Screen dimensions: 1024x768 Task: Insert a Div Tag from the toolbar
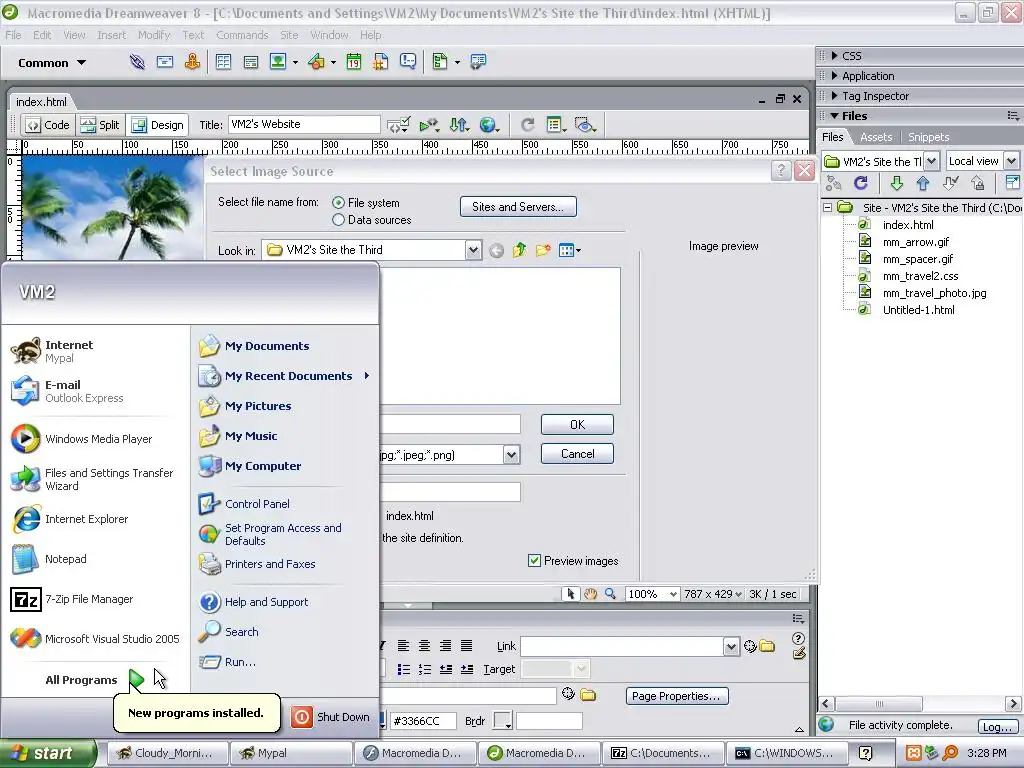pyautogui.click(x=251, y=62)
